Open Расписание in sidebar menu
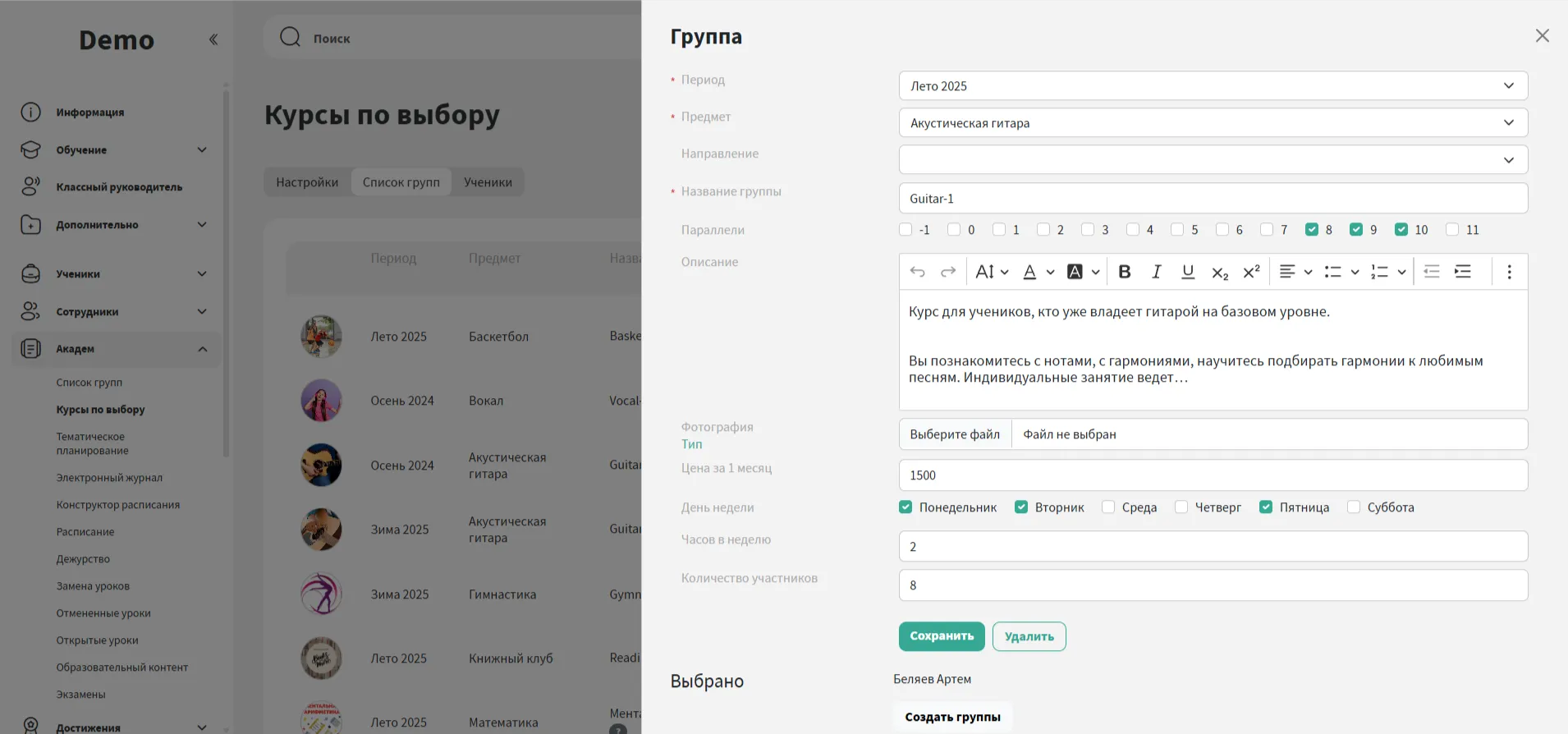1568x734 pixels. pyautogui.click(x=85, y=532)
